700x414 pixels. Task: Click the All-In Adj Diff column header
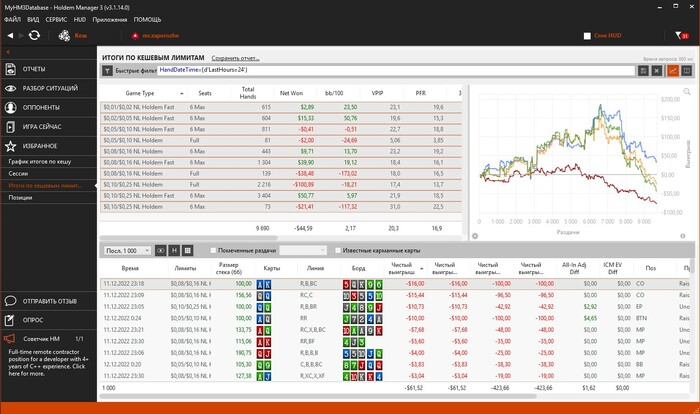click(x=574, y=268)
